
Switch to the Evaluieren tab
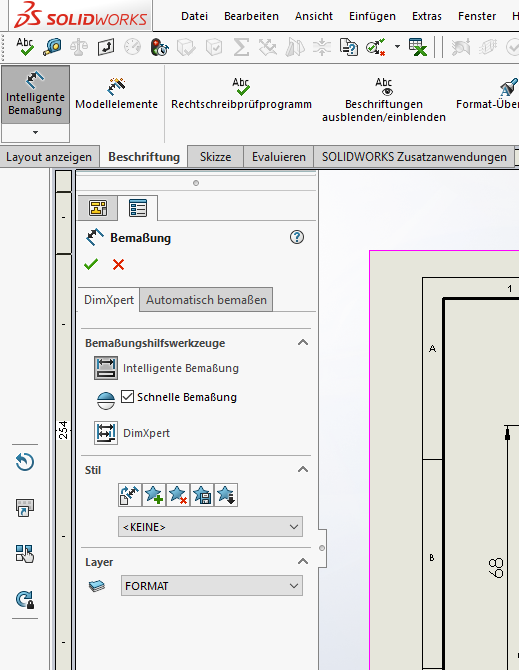(279, 157)
